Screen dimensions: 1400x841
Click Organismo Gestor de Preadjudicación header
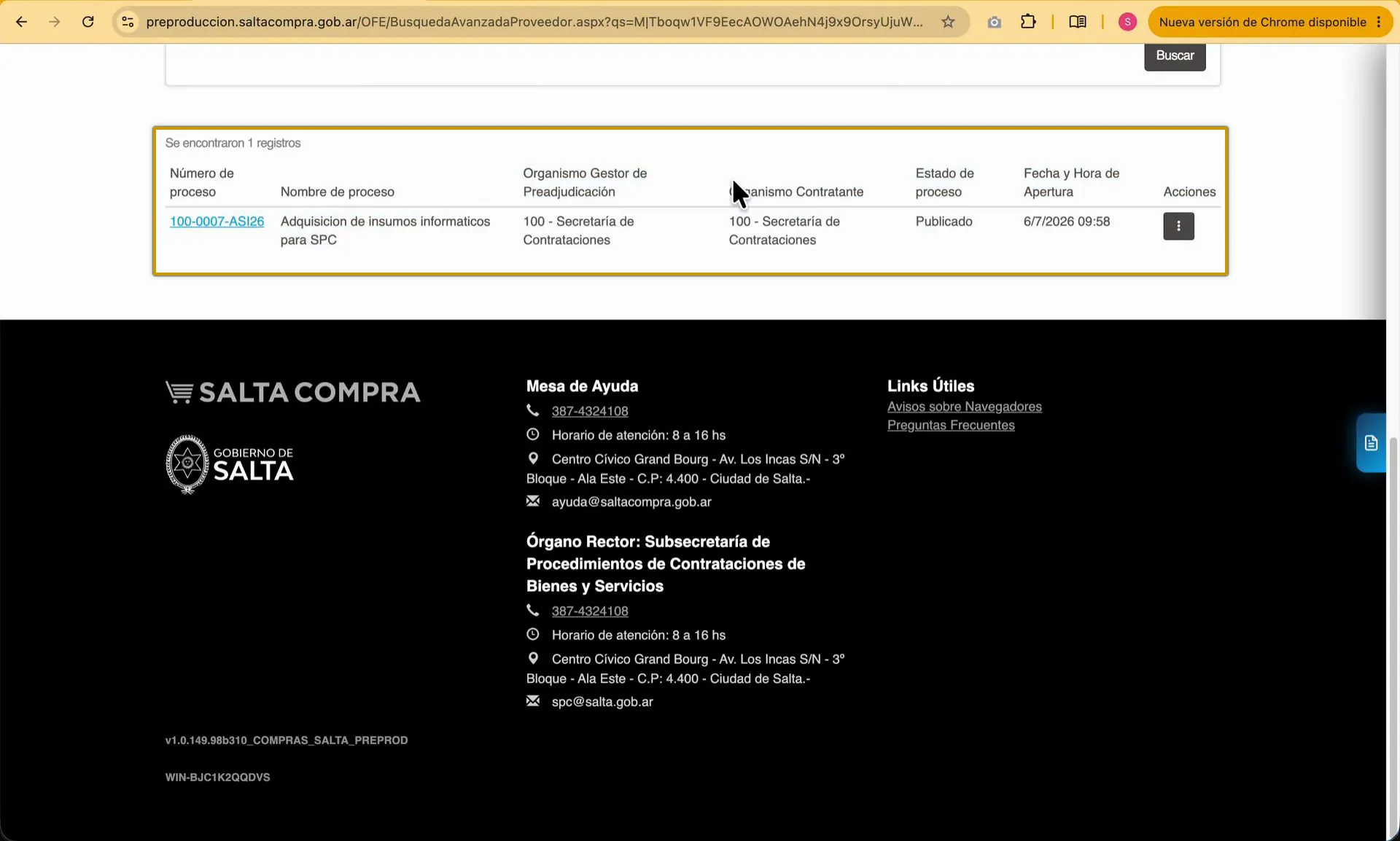coord(585,182)
